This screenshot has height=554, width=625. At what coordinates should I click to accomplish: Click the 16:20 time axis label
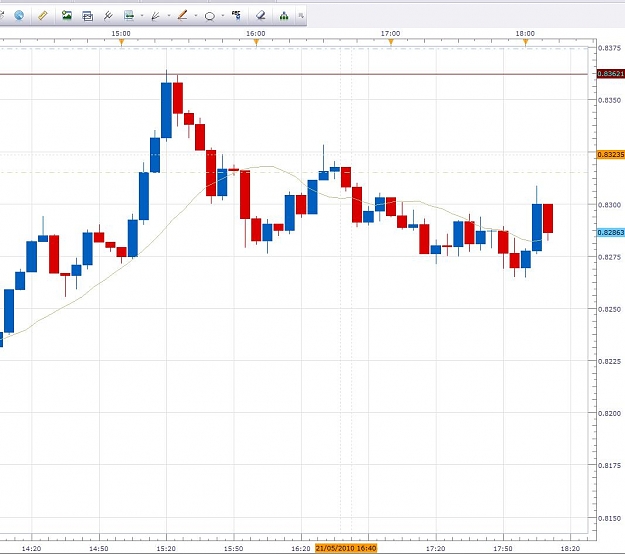coord(301,549)
